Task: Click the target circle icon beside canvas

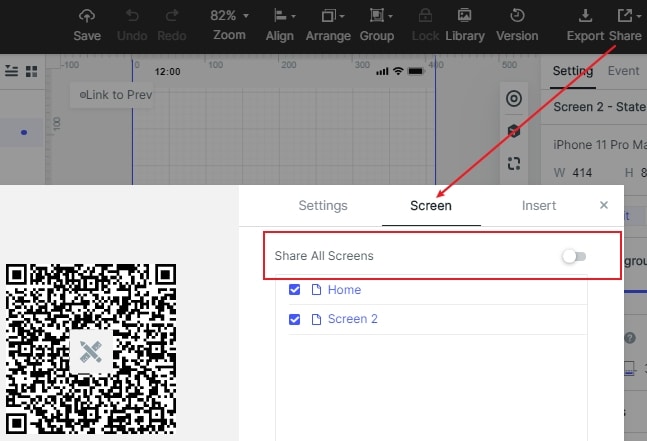Action: coord(514,99)
